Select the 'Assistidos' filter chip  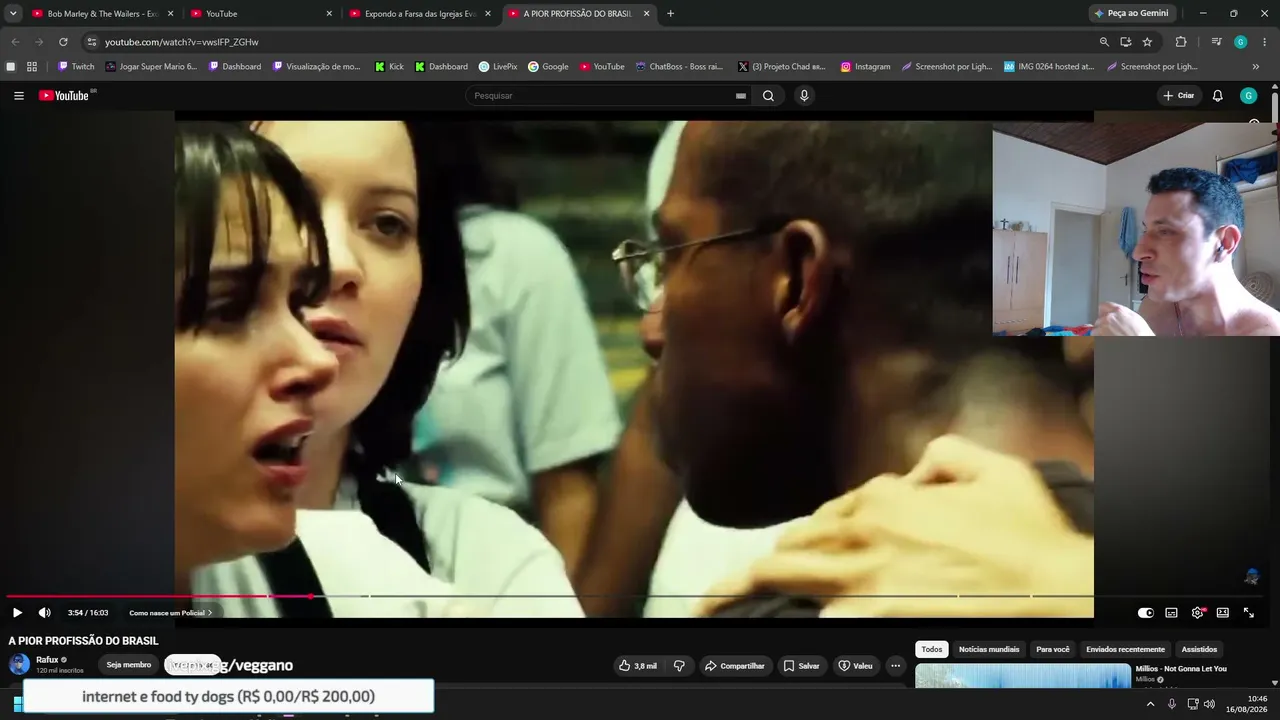pos(1199,650)
